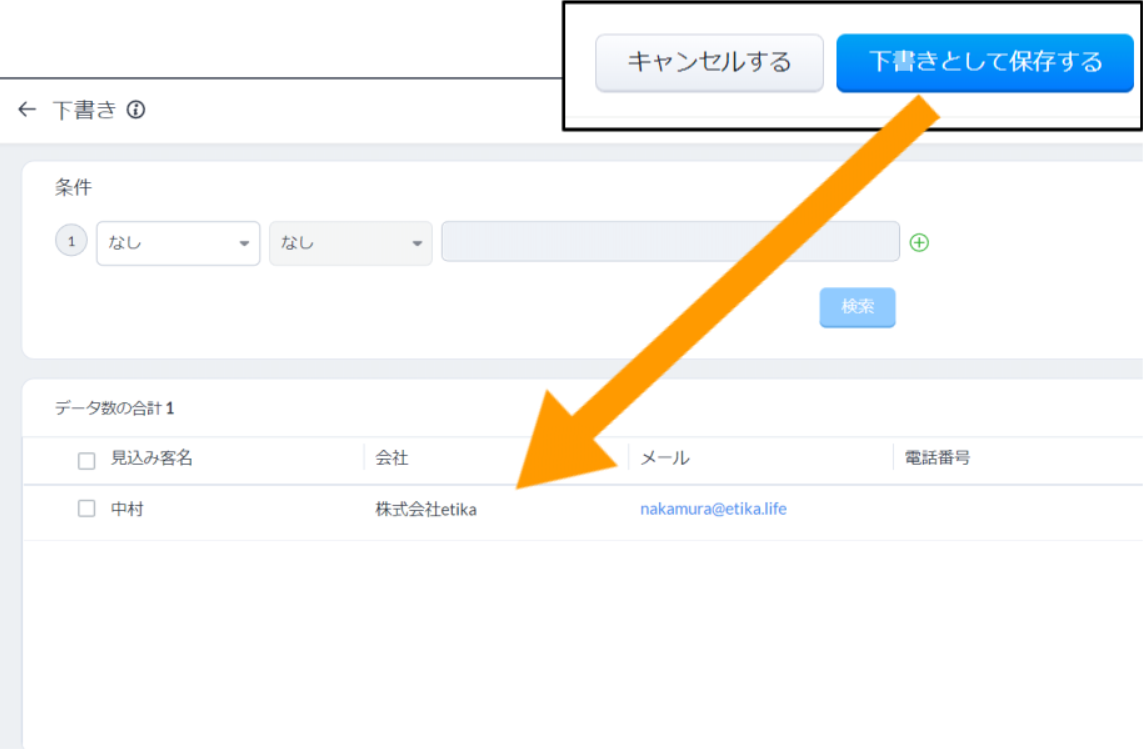Click the condition value input field

pos(671,241)
